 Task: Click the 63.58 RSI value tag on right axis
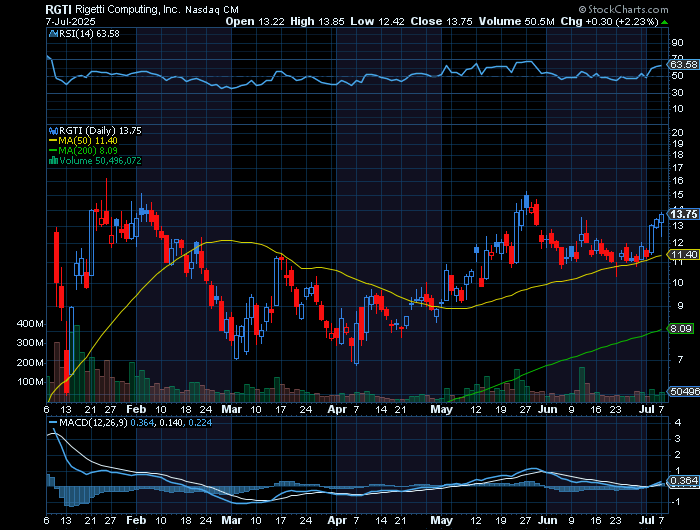click(x=683, y=65)
